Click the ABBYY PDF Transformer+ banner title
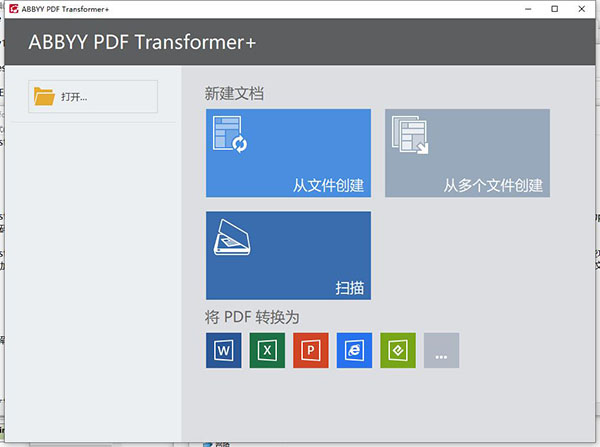This screenshot has width=600, height=447. point(142,42)
